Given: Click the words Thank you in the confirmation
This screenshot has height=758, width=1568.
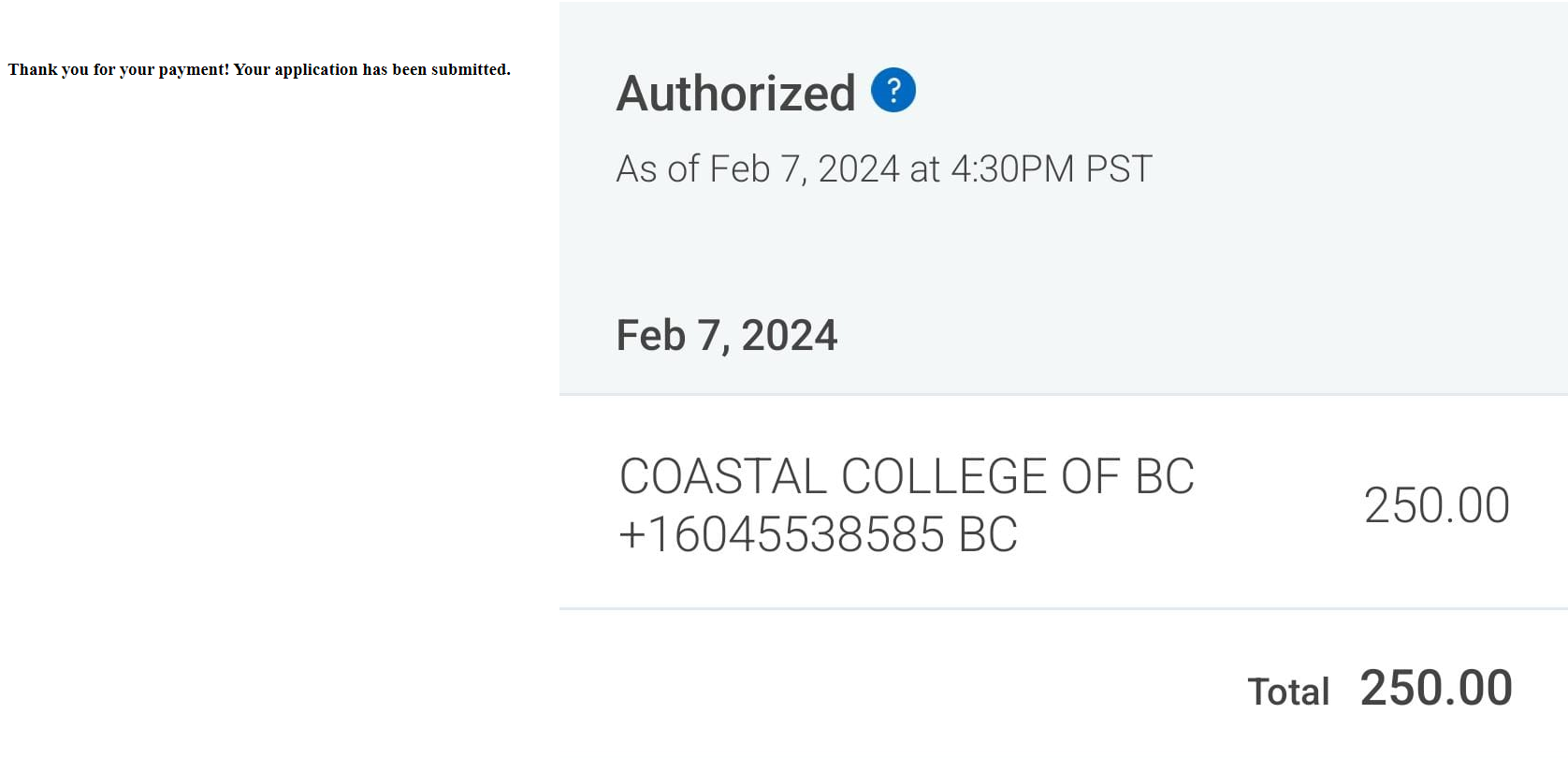Looking at the screenshot, I should tap(49, 69).
